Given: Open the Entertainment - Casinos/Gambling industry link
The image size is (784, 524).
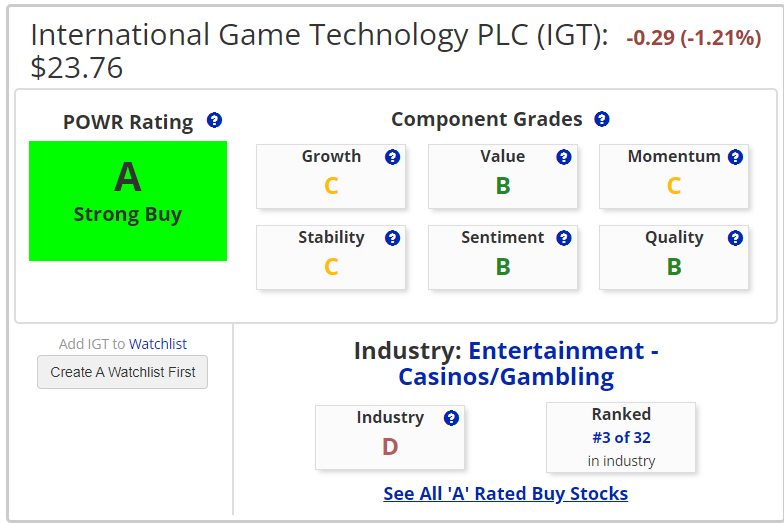Looking at the screenshot, I should tap(528, 364).
